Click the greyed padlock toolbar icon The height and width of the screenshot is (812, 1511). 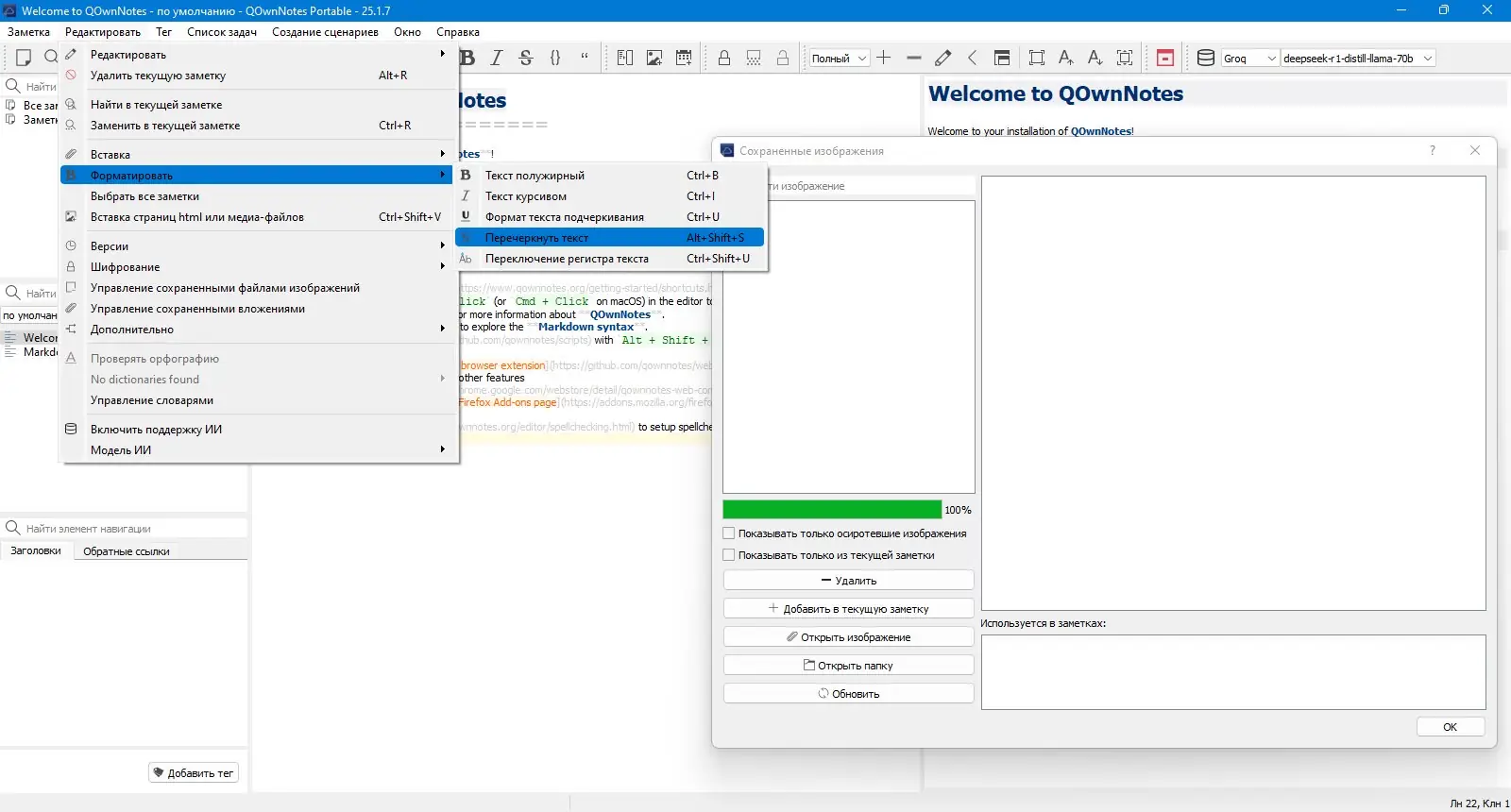(783, 58)
